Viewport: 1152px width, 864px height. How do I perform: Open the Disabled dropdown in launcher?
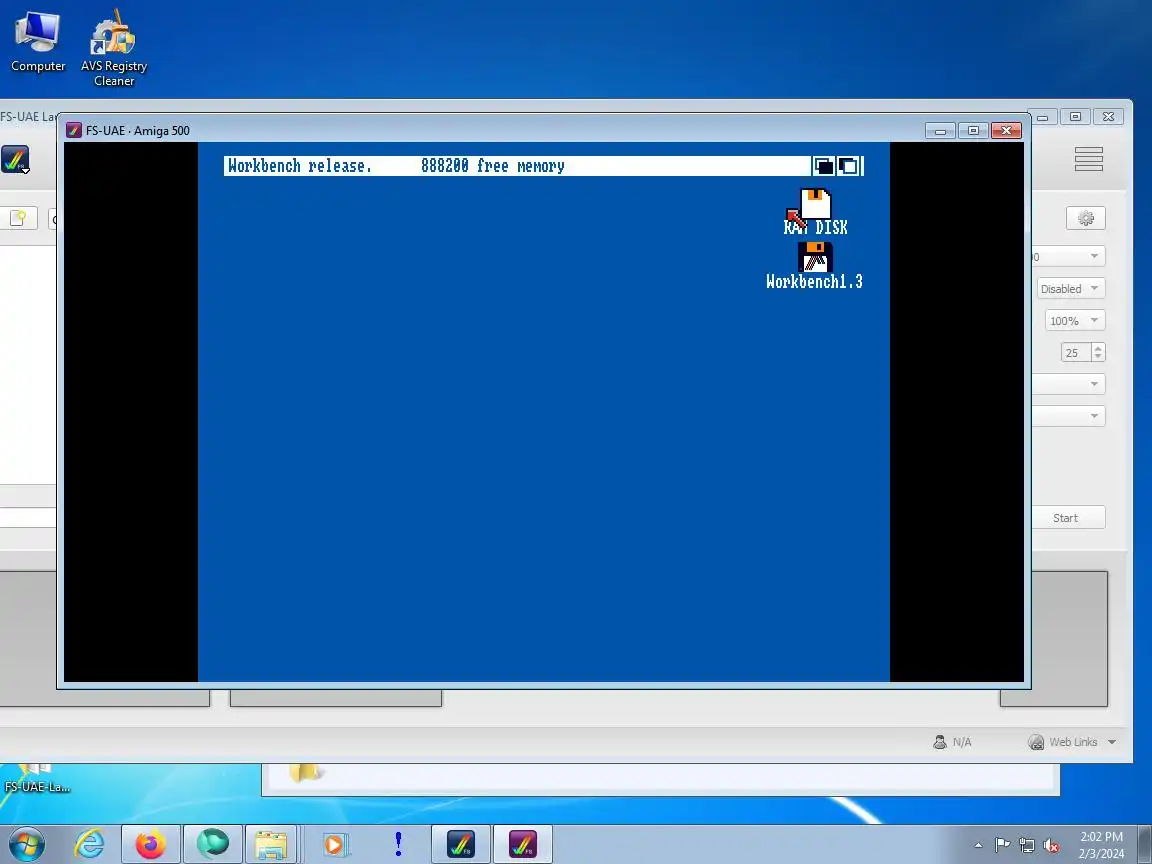(1071, 289)
